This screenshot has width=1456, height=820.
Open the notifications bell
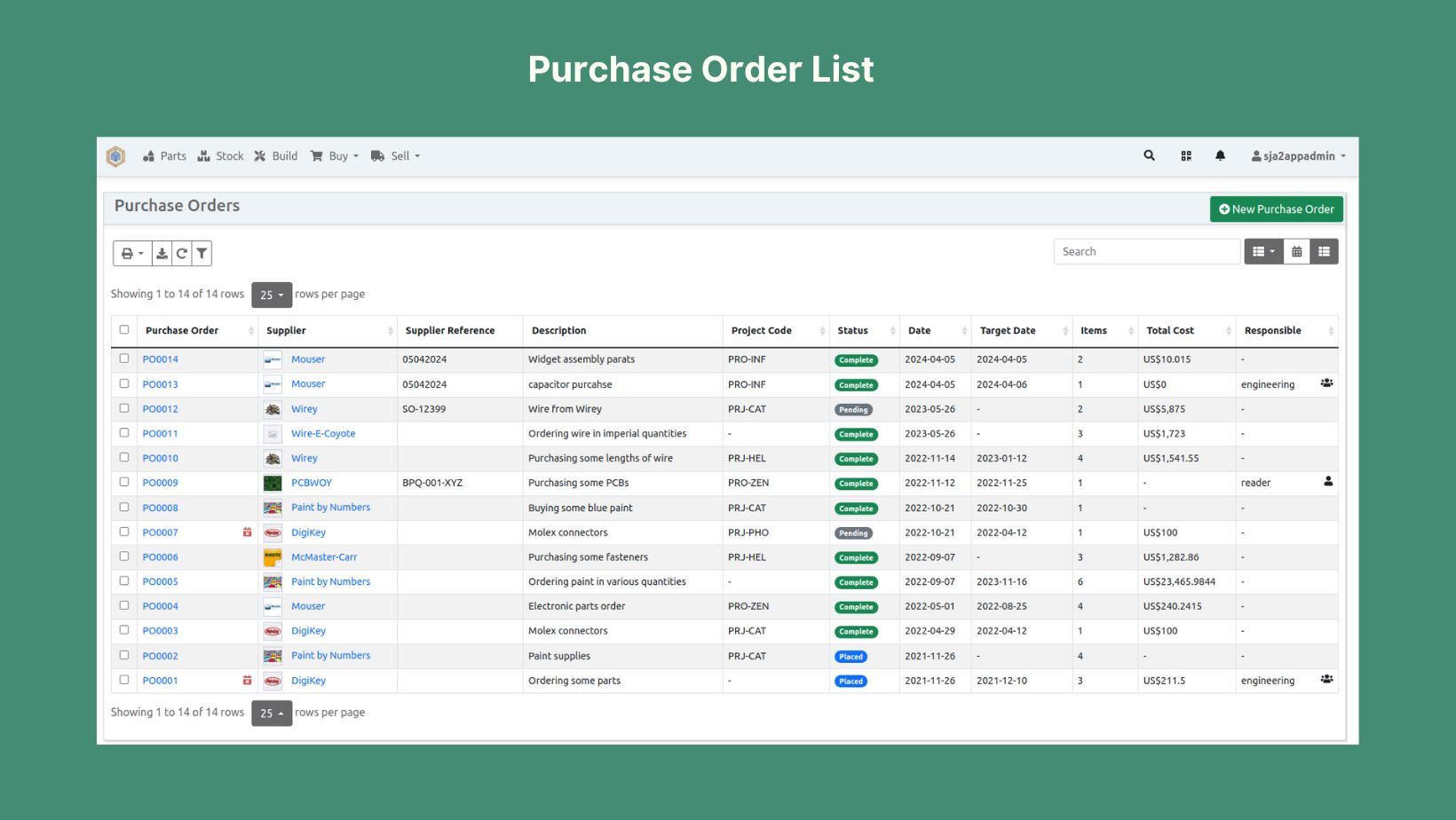click(x=1220, y=156)
